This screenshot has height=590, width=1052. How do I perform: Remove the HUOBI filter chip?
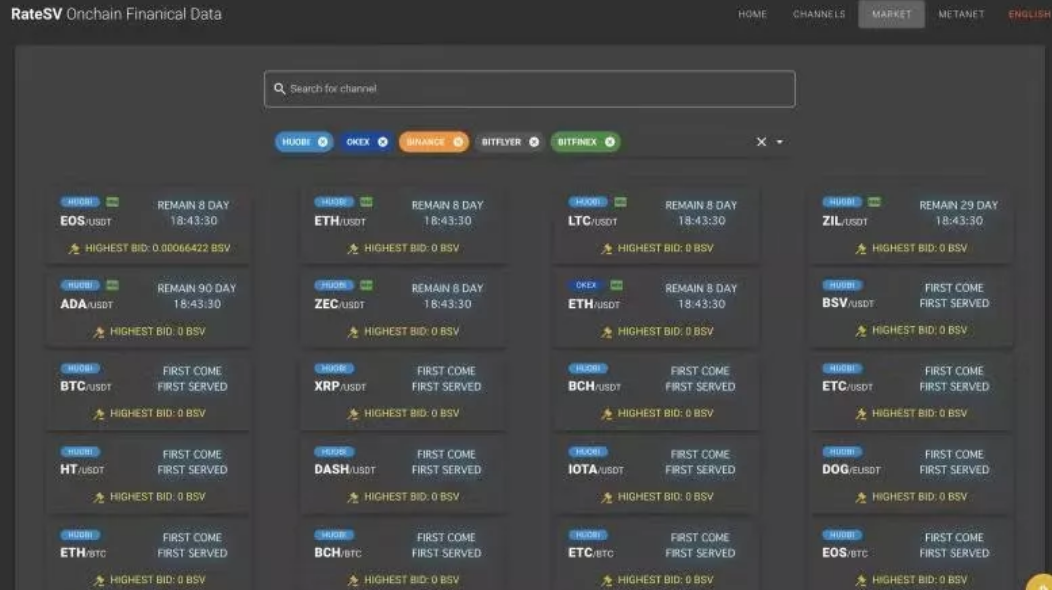pyautogui.click(x=323, y=142)
